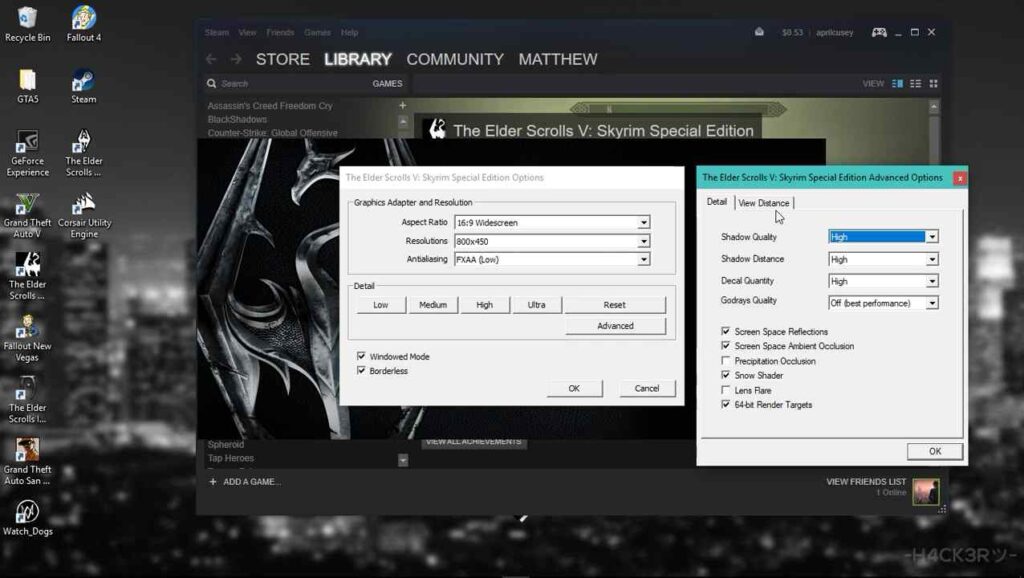Viewport: 1024px width, 578px height.
Task: Click the Steam back navigation arrow
Action: point(211,59)
